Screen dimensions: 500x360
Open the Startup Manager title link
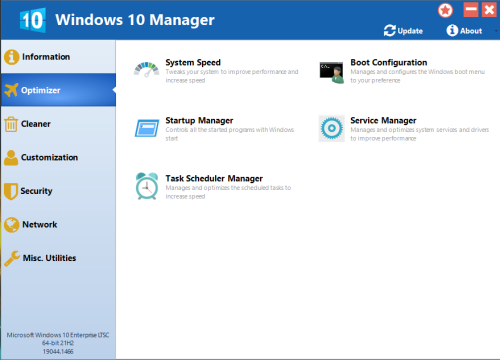(199, 121)
